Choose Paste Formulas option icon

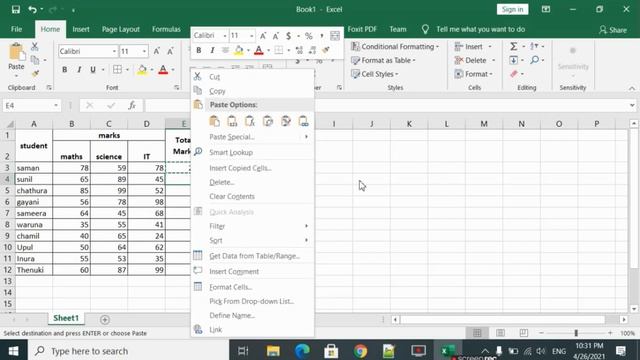(250, 121)
